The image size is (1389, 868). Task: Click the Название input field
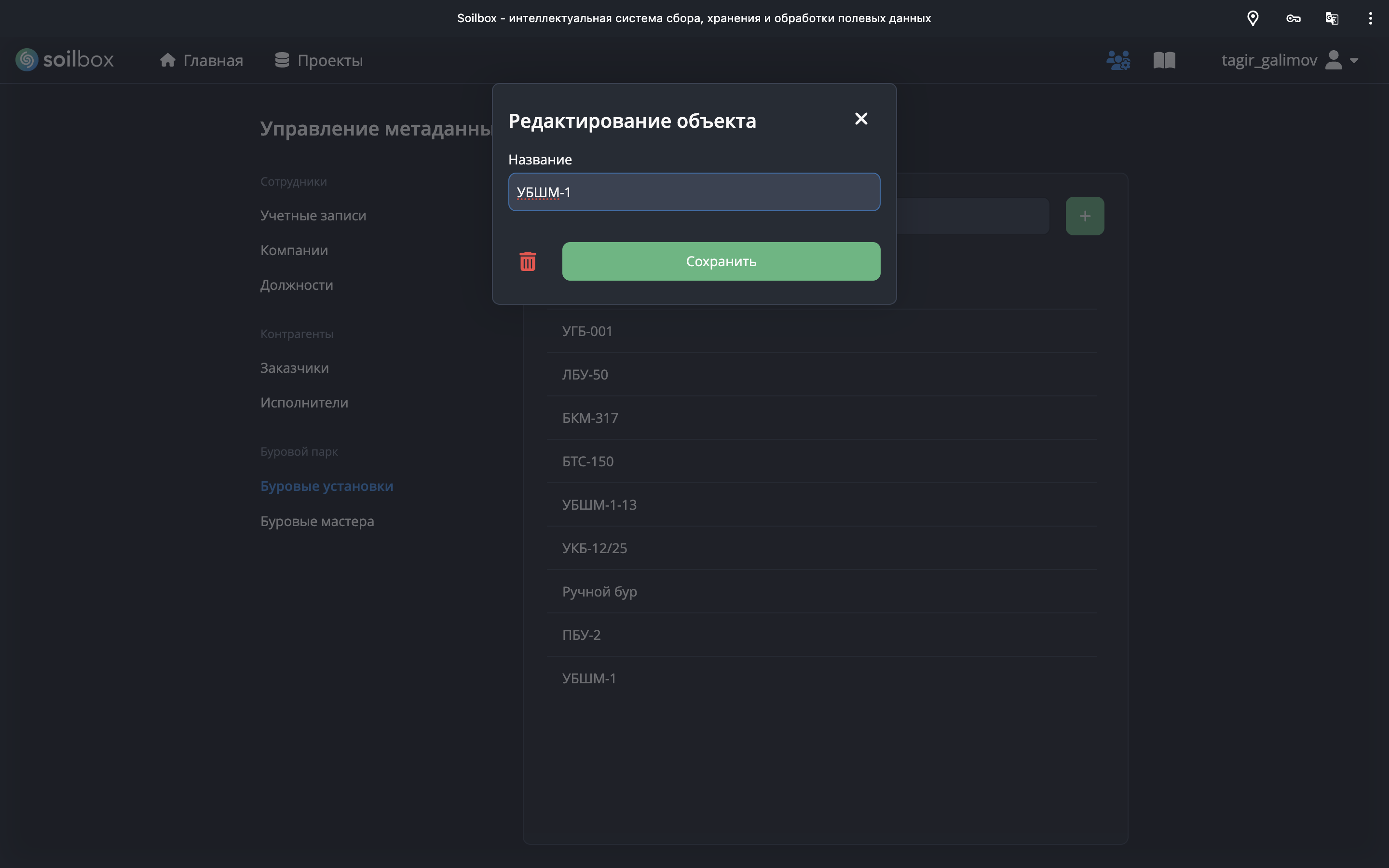(694, 192)
